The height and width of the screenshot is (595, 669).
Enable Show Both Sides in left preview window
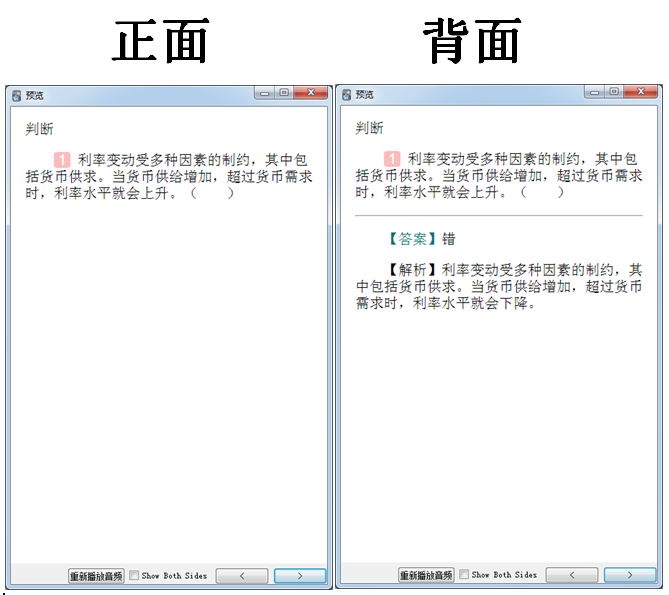point(134,575)
